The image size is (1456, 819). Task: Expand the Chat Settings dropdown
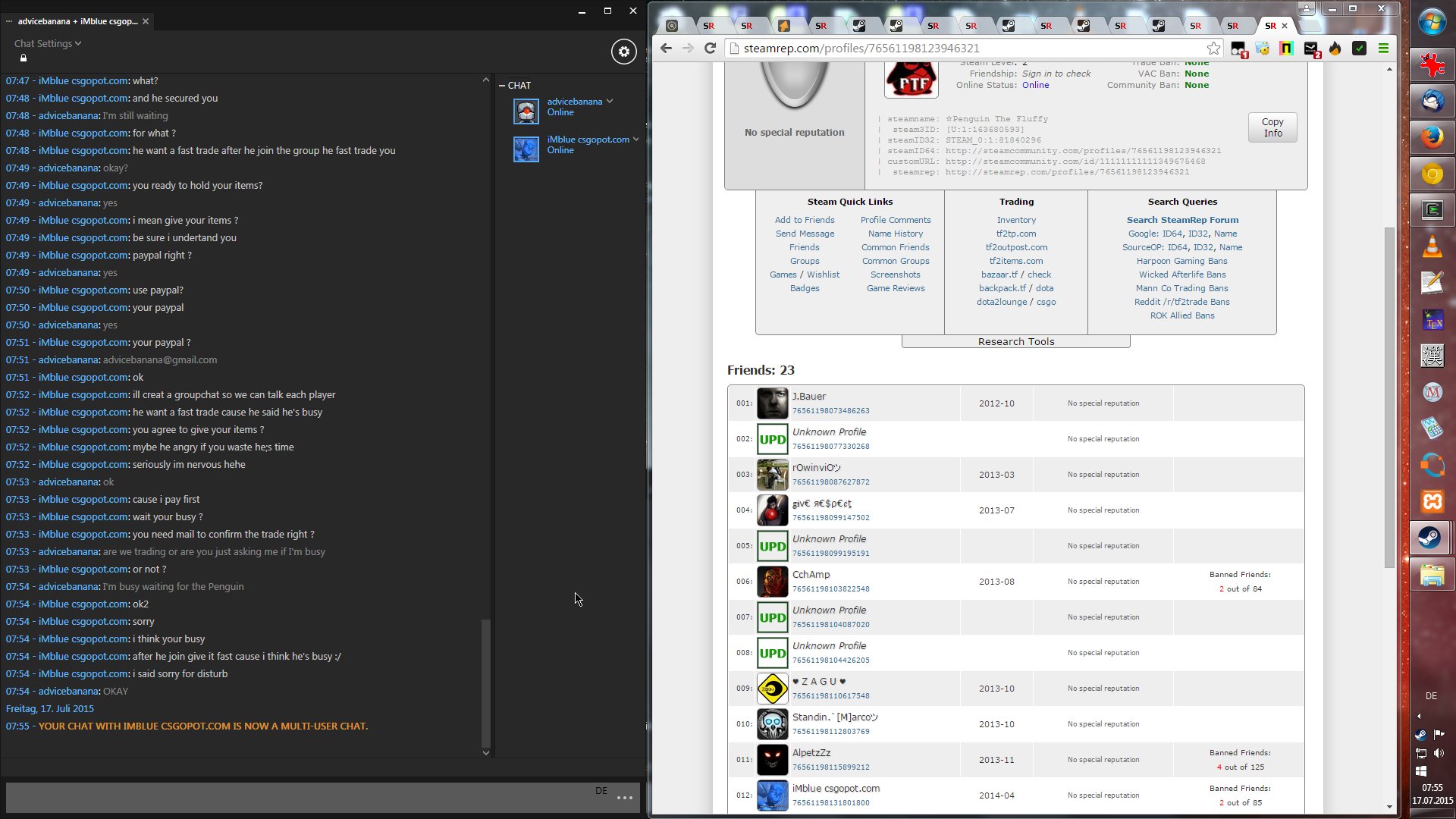(x=48, y=44)
